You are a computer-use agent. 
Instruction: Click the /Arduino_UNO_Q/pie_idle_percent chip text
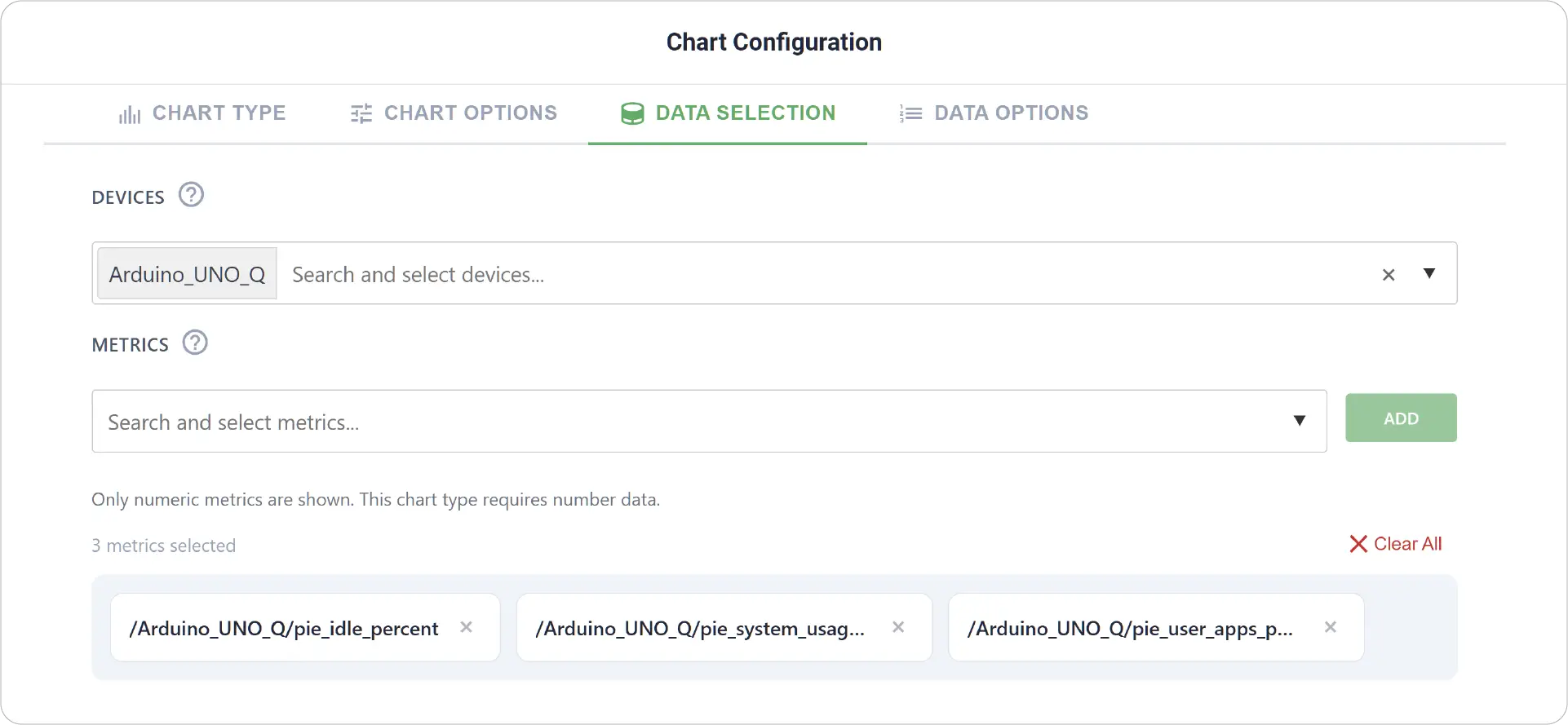[x=284, y=629]
